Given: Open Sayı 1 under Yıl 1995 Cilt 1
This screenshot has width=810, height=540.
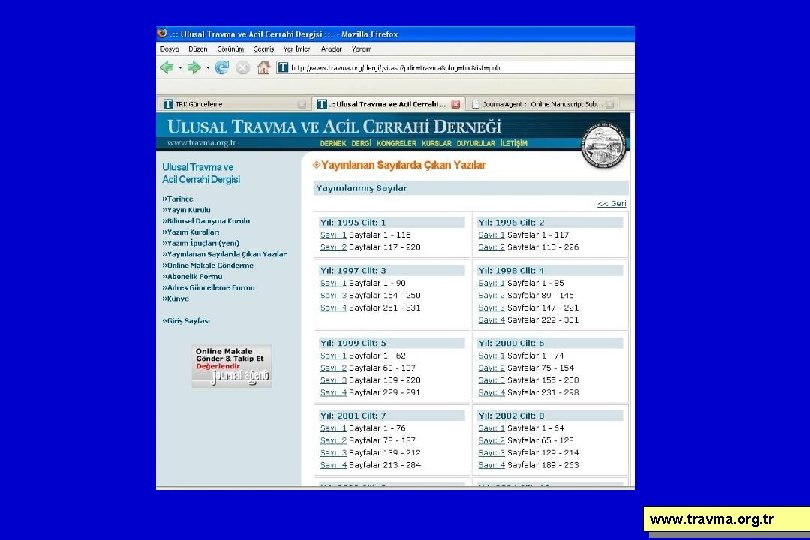Looking at the screenshot, I should tap(333, 235).
